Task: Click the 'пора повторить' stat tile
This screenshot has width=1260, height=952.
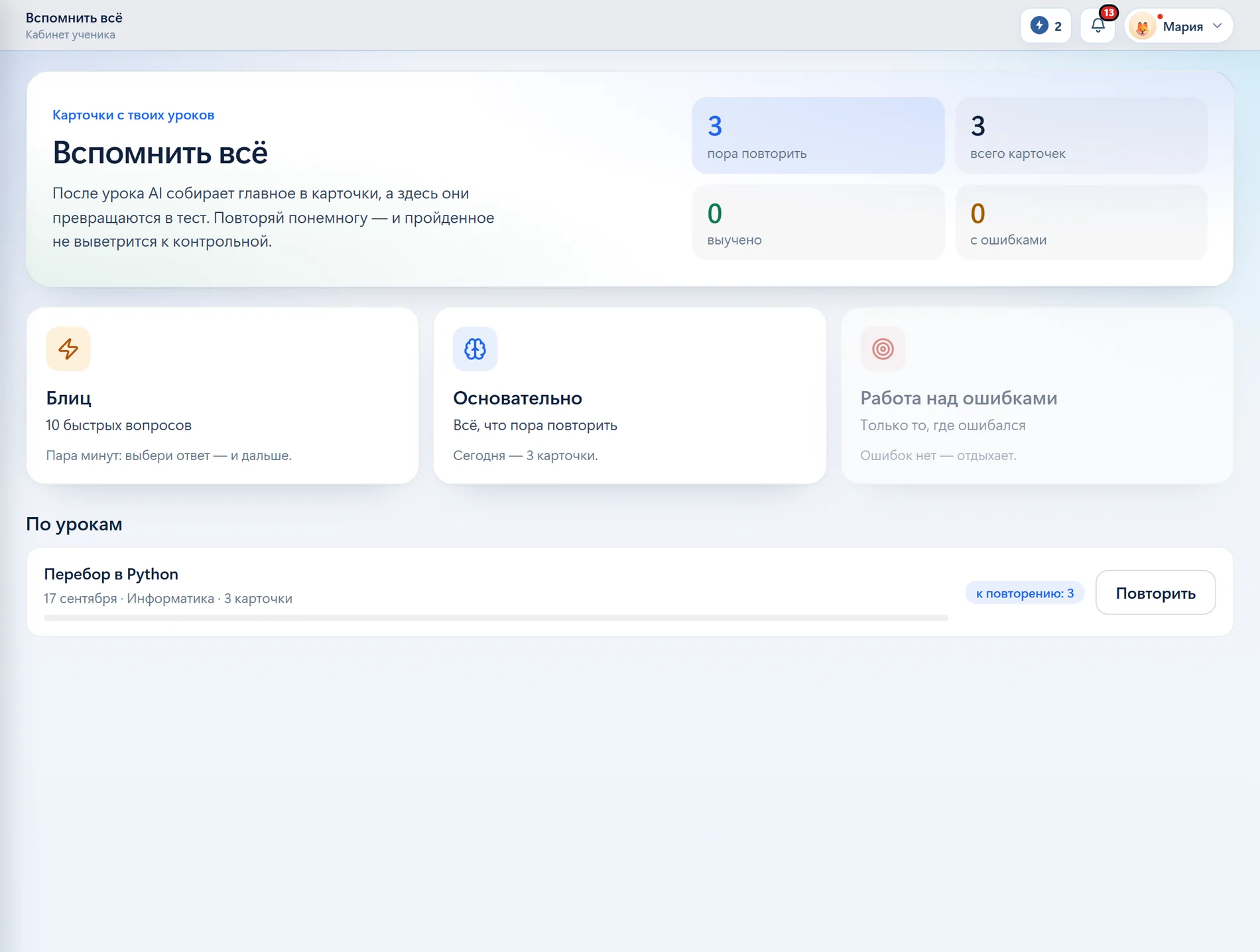Action: coord(818,136)
